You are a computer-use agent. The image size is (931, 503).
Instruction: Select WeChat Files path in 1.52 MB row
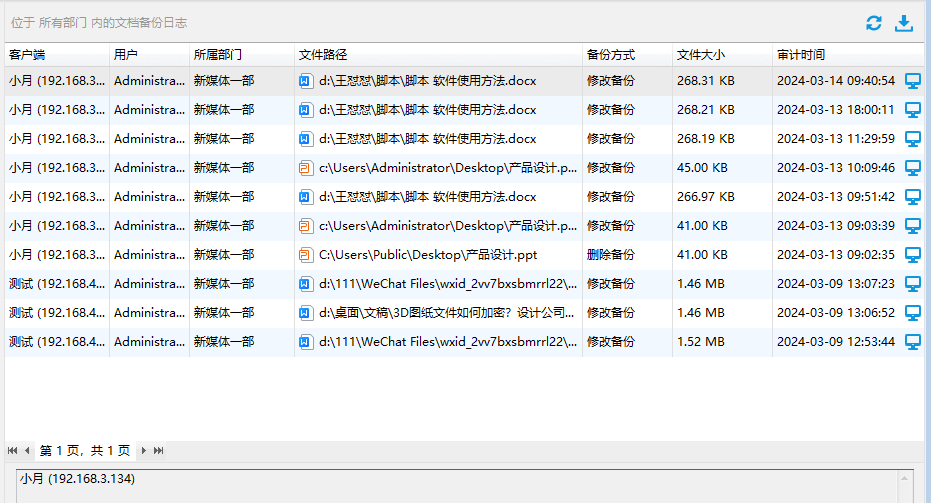pyautogui.click(x=448, y=342)
